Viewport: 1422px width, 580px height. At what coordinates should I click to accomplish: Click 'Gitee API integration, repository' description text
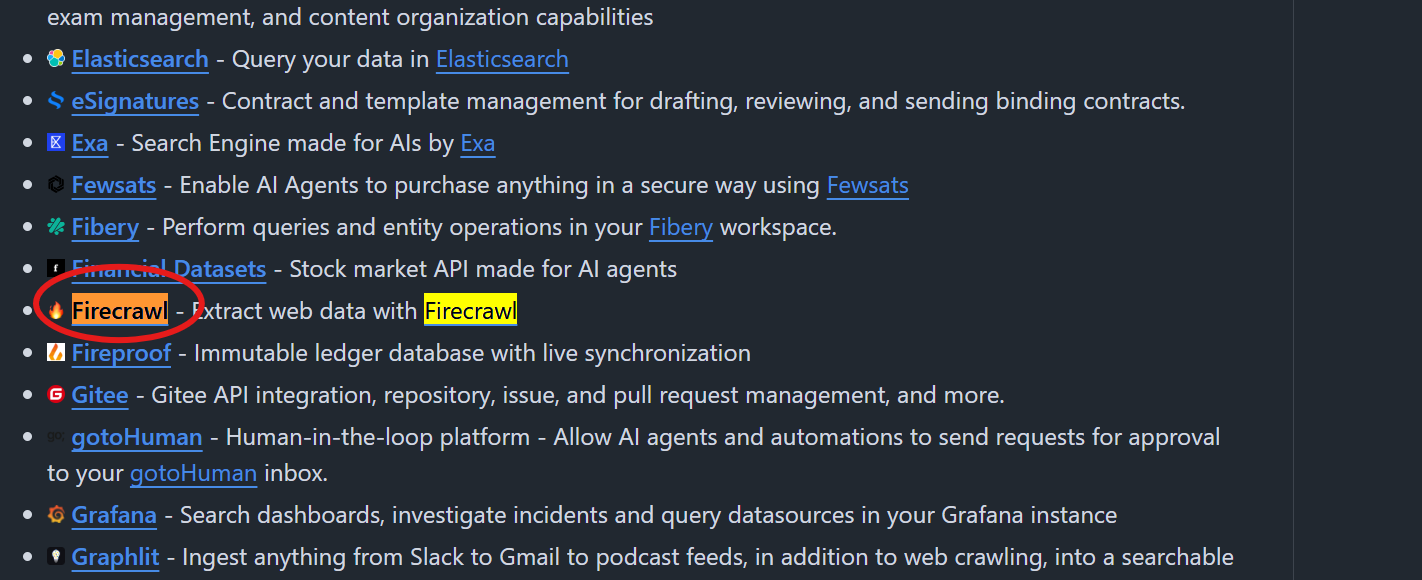point(578,395)
